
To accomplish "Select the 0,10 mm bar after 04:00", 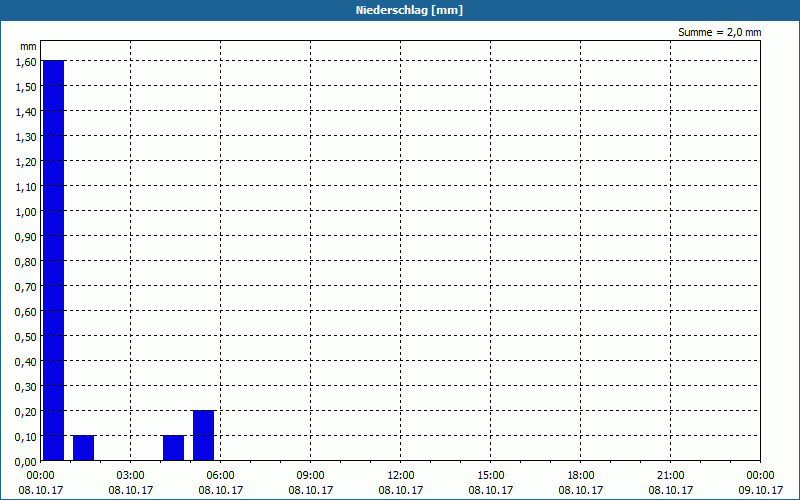I will click(x=173, y=448).
